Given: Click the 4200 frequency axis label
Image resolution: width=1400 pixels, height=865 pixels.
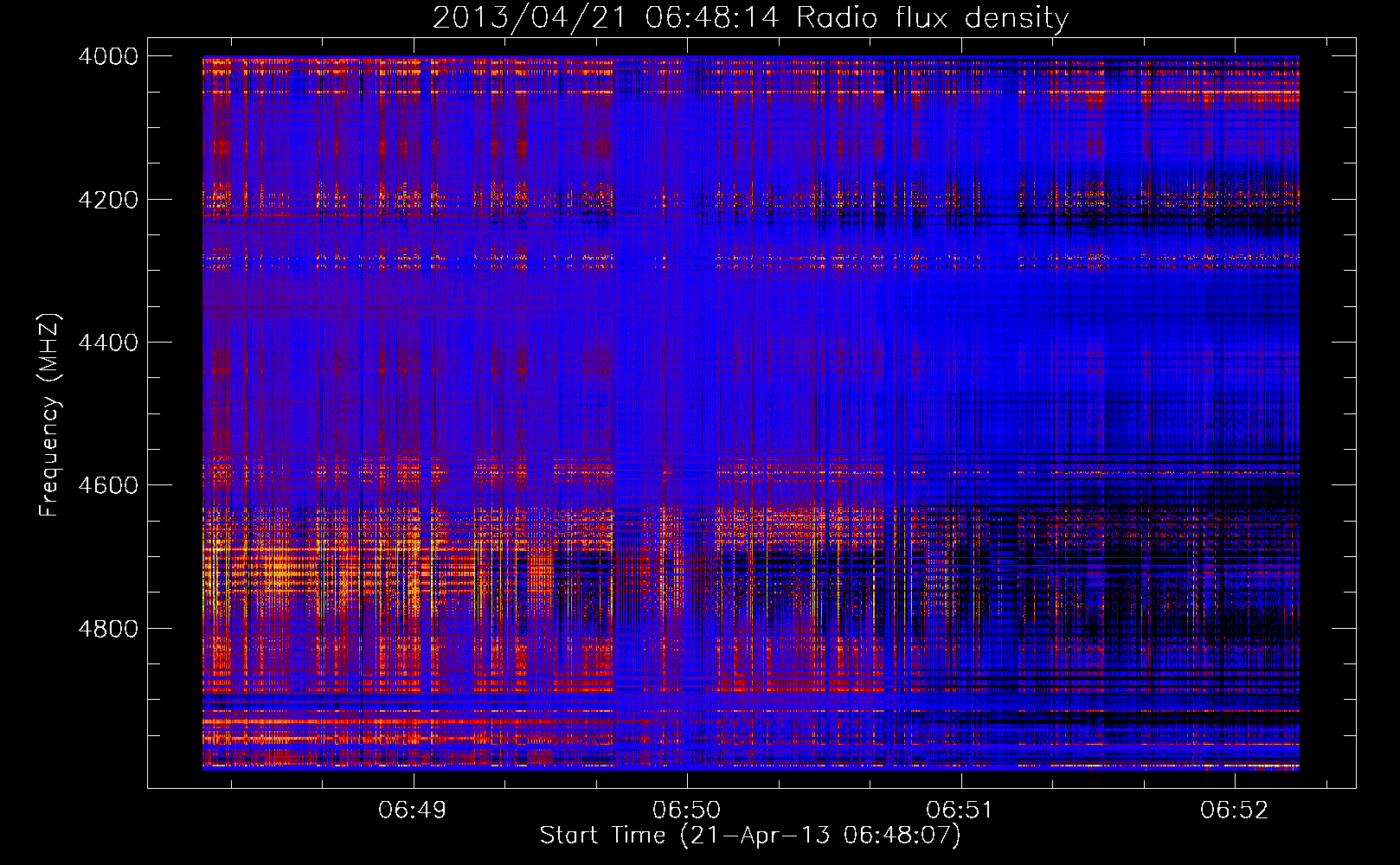Looking at the screenshot, I should (x=107, y=199).
